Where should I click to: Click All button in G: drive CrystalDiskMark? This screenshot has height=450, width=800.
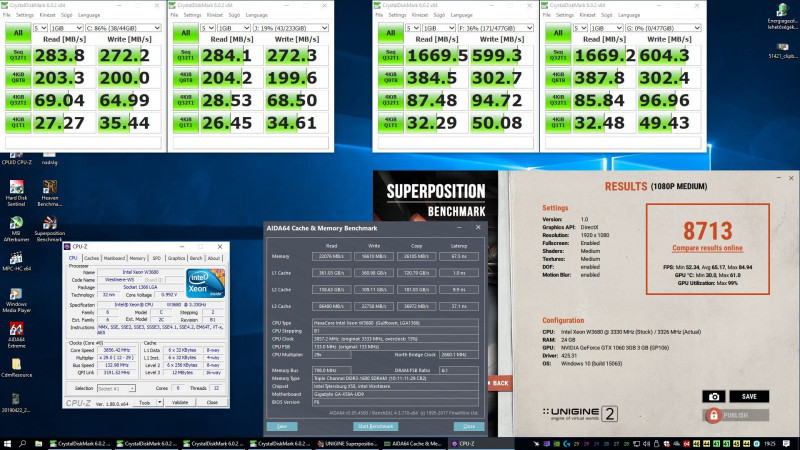tap(558, 33)
